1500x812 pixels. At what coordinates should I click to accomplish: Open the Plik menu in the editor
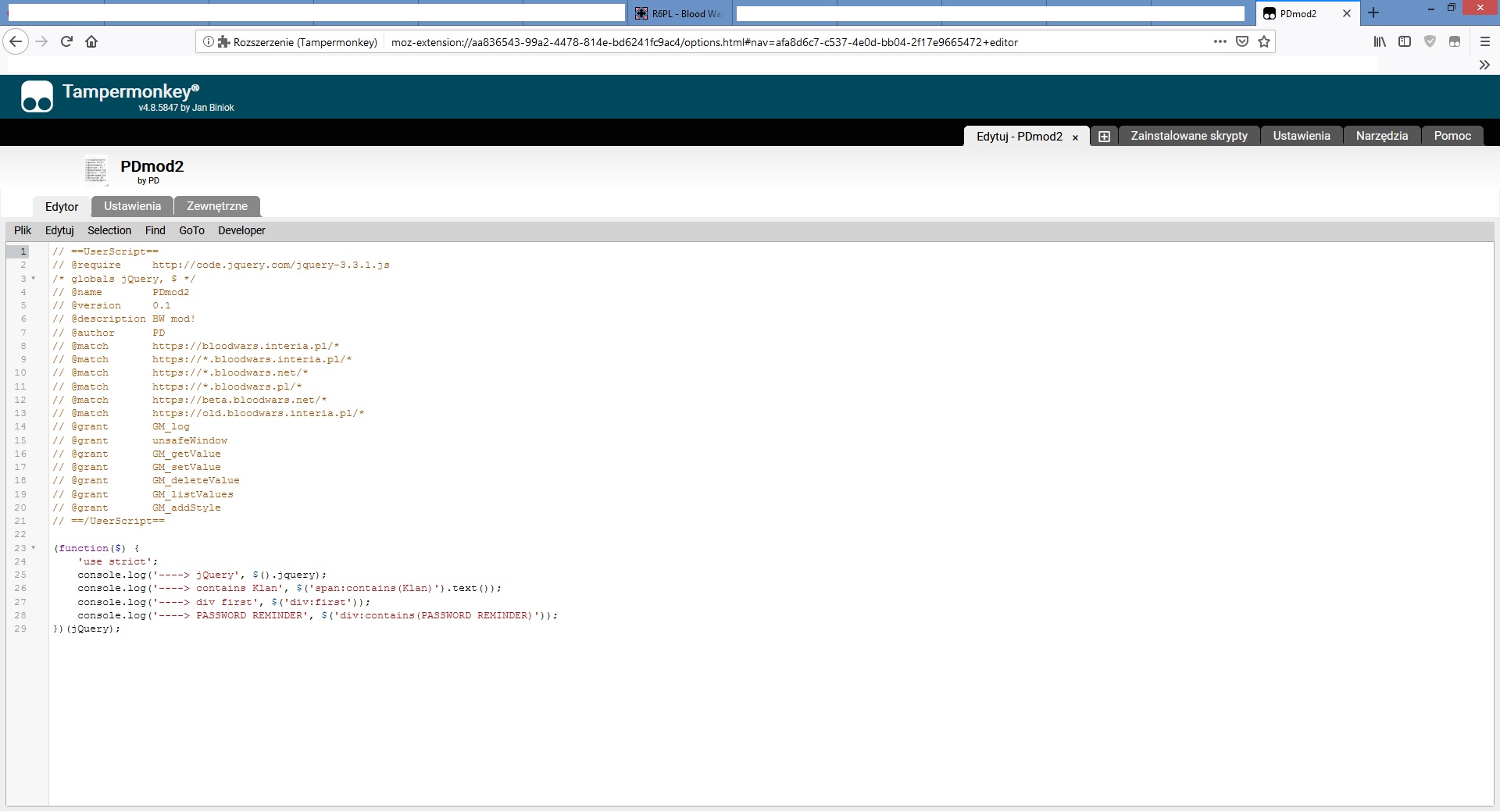pos(22,230)
